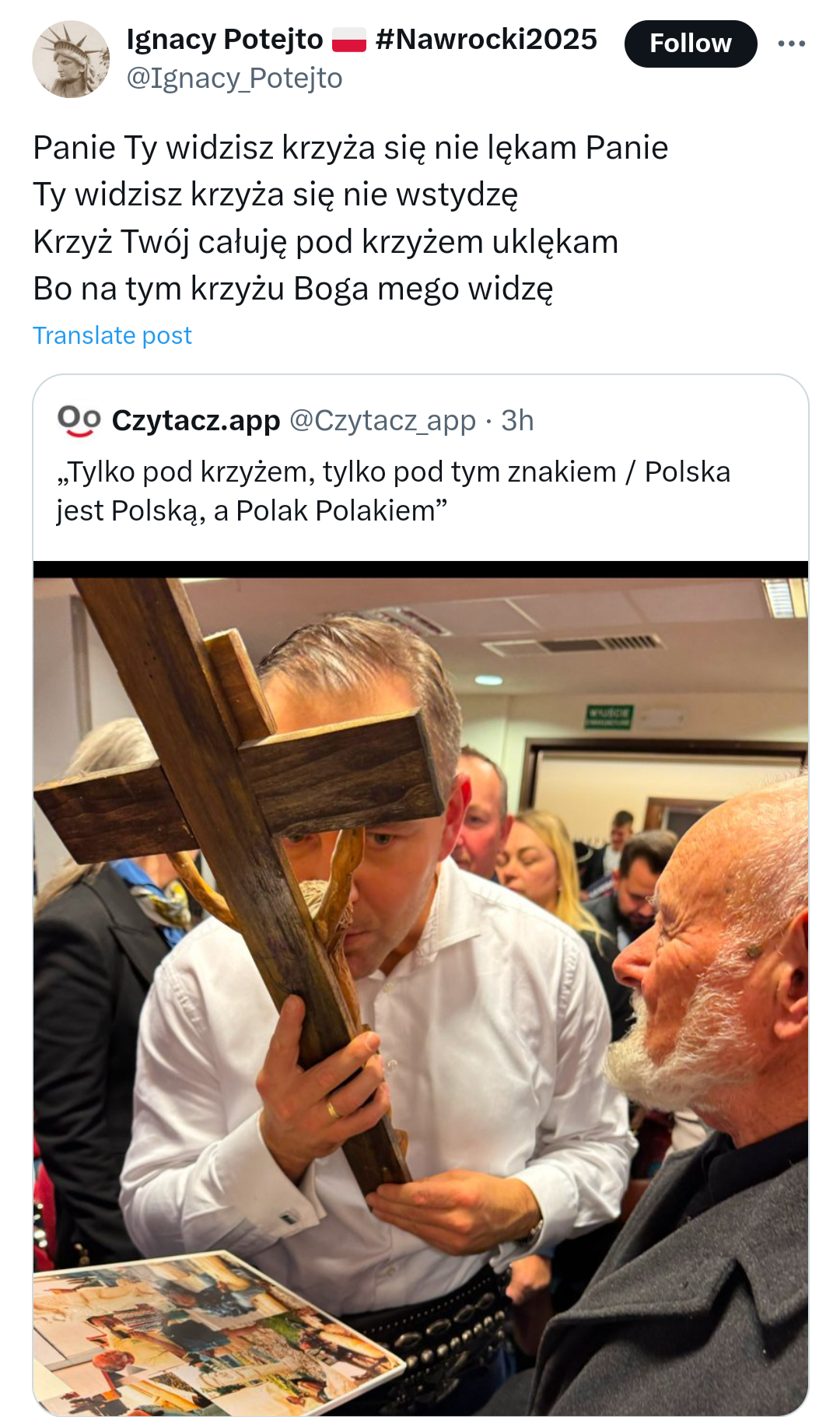Open the #Nawrocki2025 hashtag in the name
This screenshot has width=840, height=1417.
click(x=486, y=40)
